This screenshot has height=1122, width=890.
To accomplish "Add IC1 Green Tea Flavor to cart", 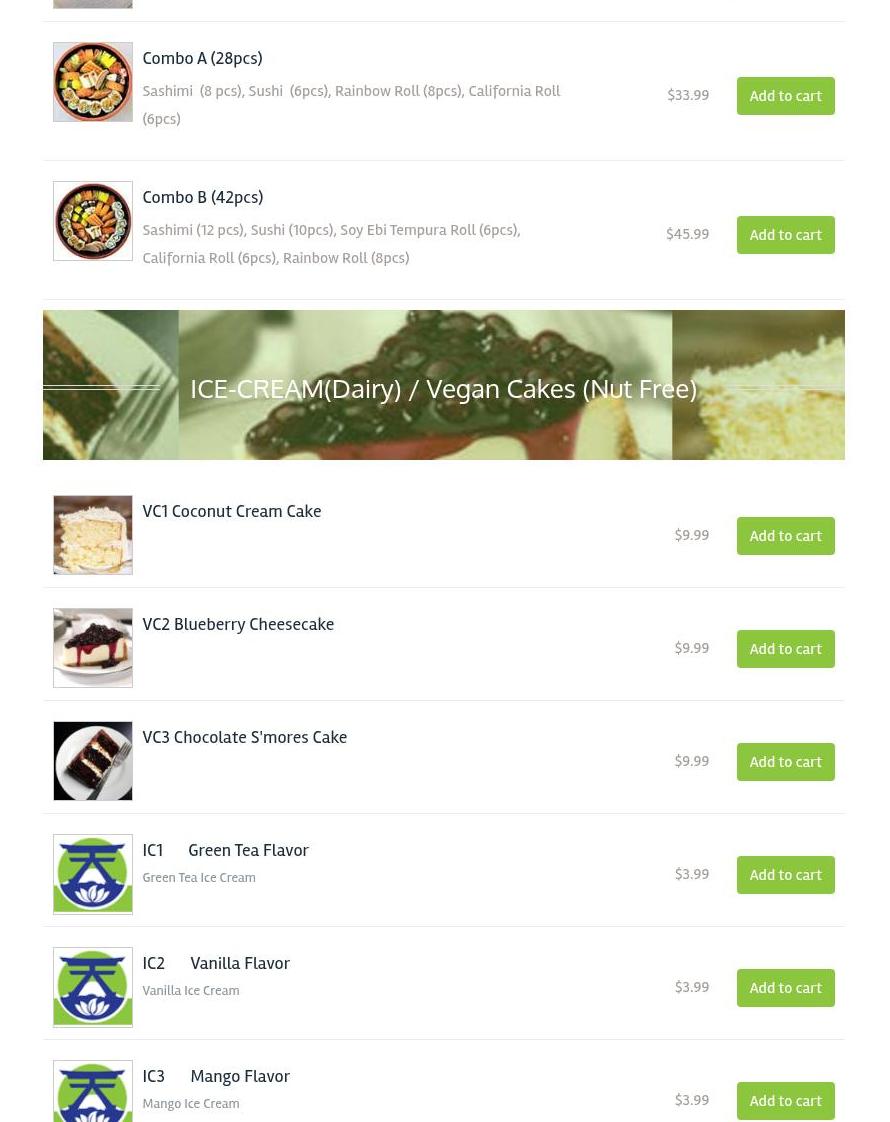I will pyautogui.click(x=786, y=875).
